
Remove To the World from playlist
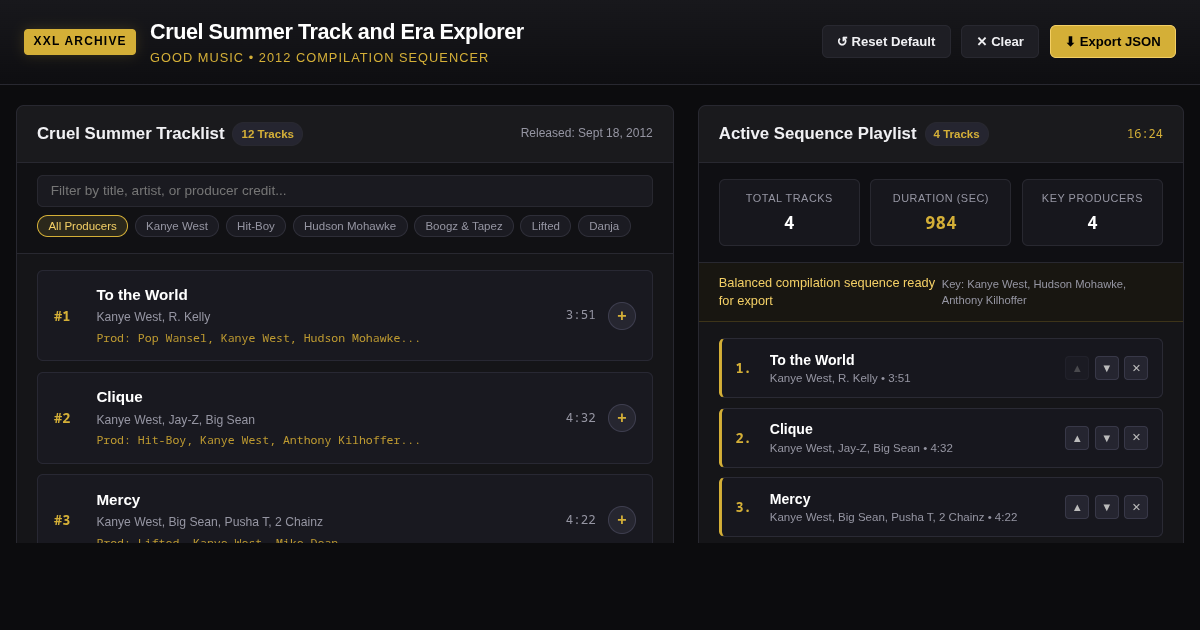[1136, 368]
